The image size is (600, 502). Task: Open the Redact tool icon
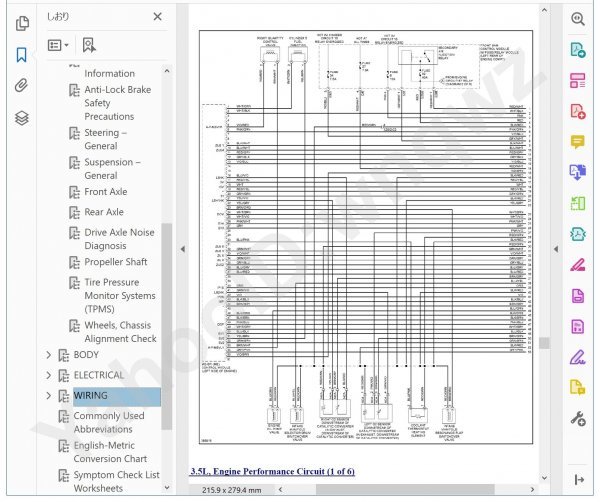tap(577, 265)
